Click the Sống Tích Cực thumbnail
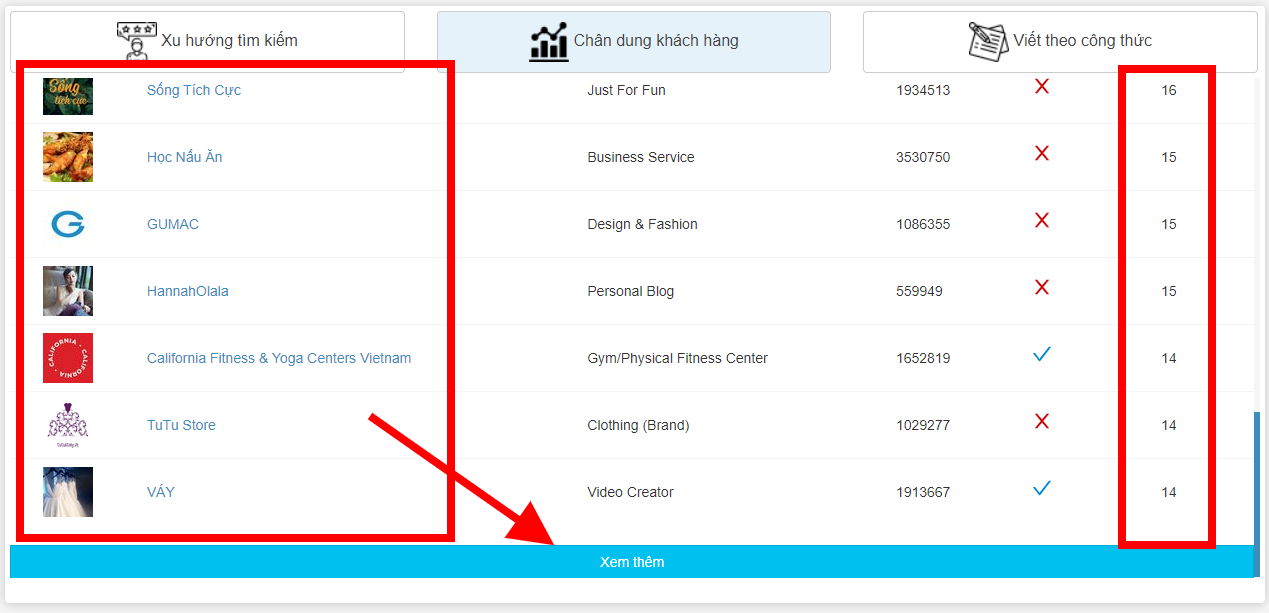This screenshot has width=1269, height=613. 68,97
